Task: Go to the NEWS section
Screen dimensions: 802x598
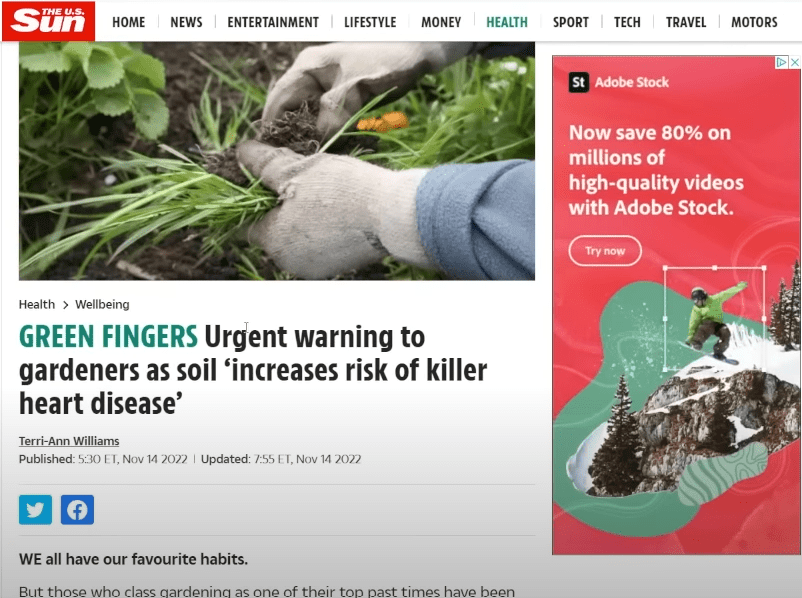Action: [186, 23]
